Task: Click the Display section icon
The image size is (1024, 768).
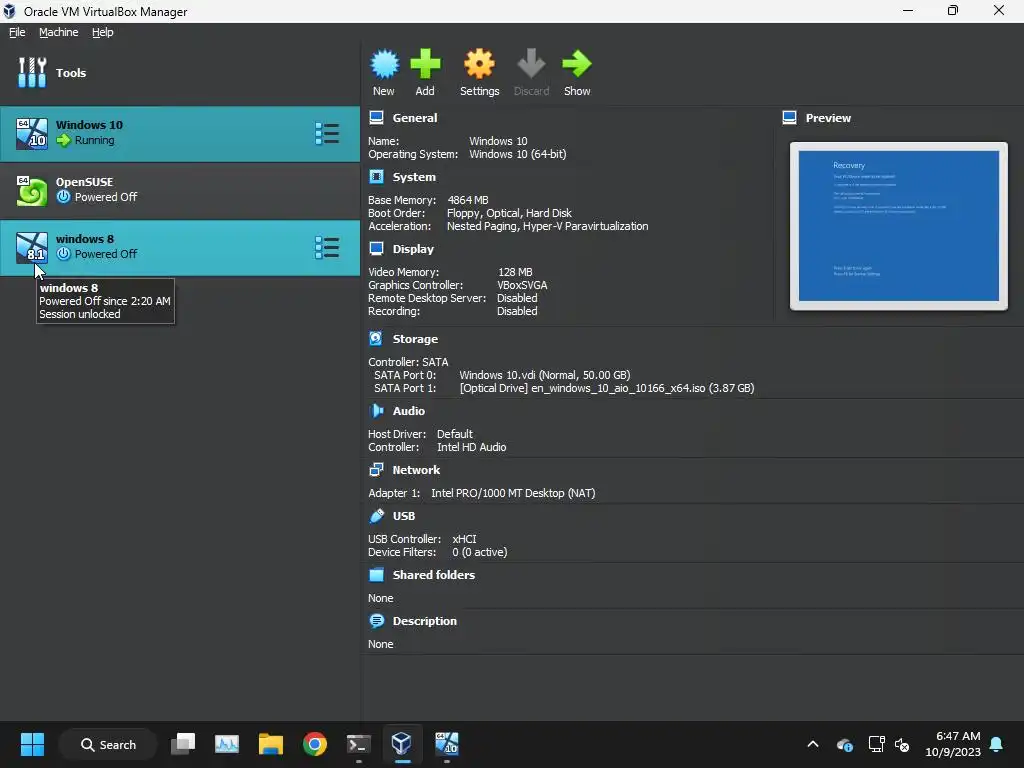Action: (x=376, y=248)
